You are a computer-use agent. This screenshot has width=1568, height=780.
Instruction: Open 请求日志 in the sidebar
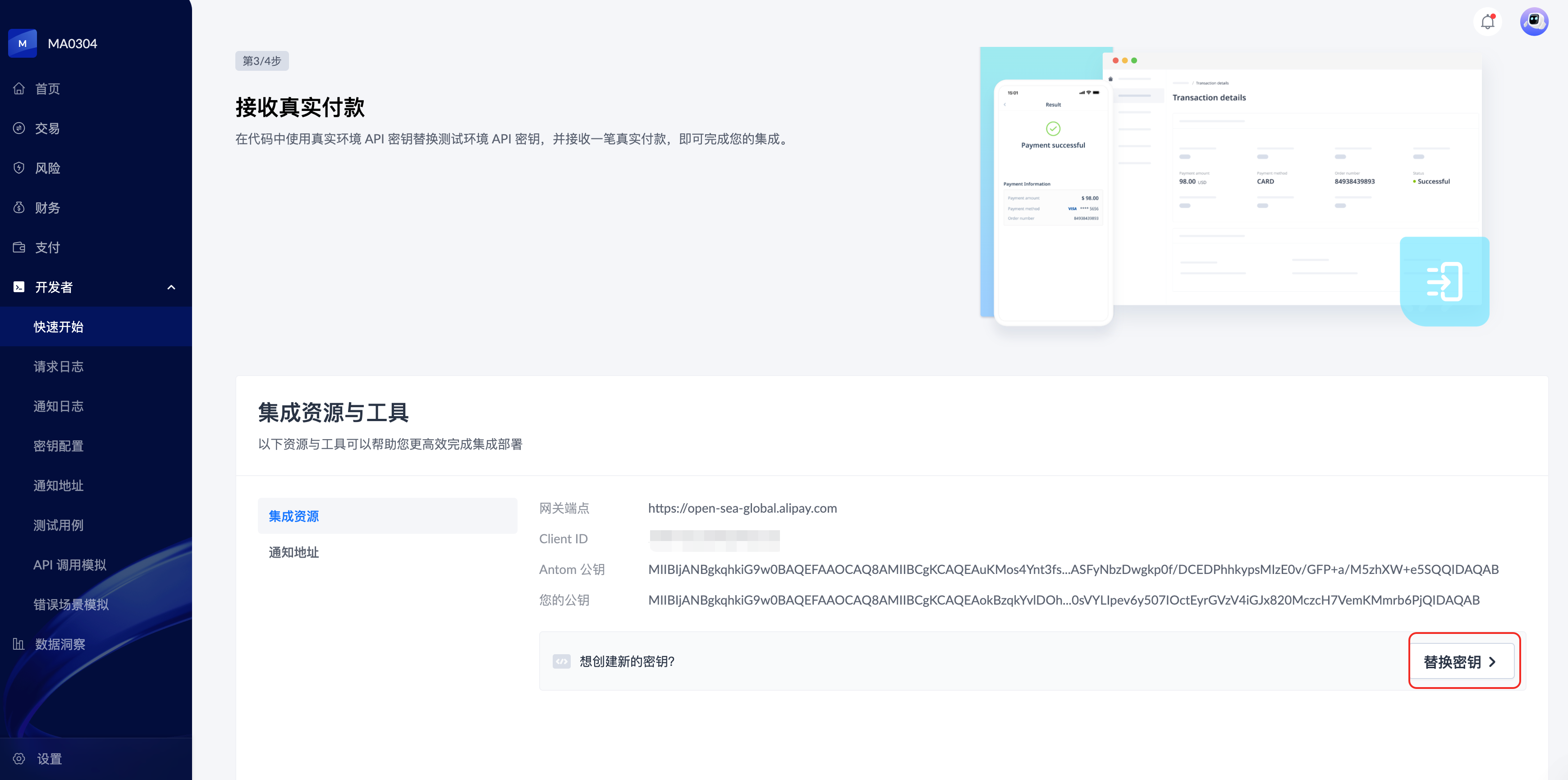(59, 367)
